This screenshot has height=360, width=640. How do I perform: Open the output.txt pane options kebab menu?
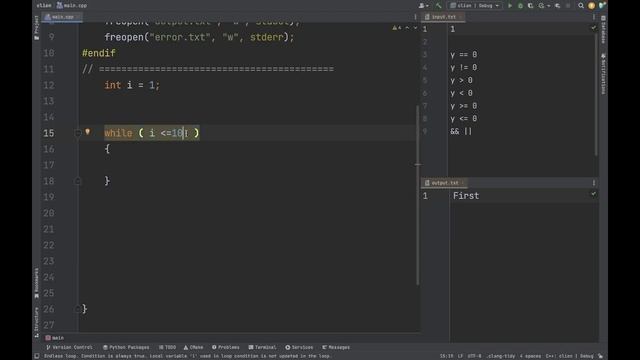[594, 183]
